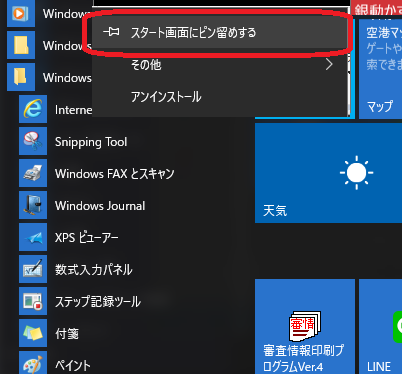This screenshot has width=402, height=374.
Task: Click the 数式入力パネル label
Action: tap(94, 270)
